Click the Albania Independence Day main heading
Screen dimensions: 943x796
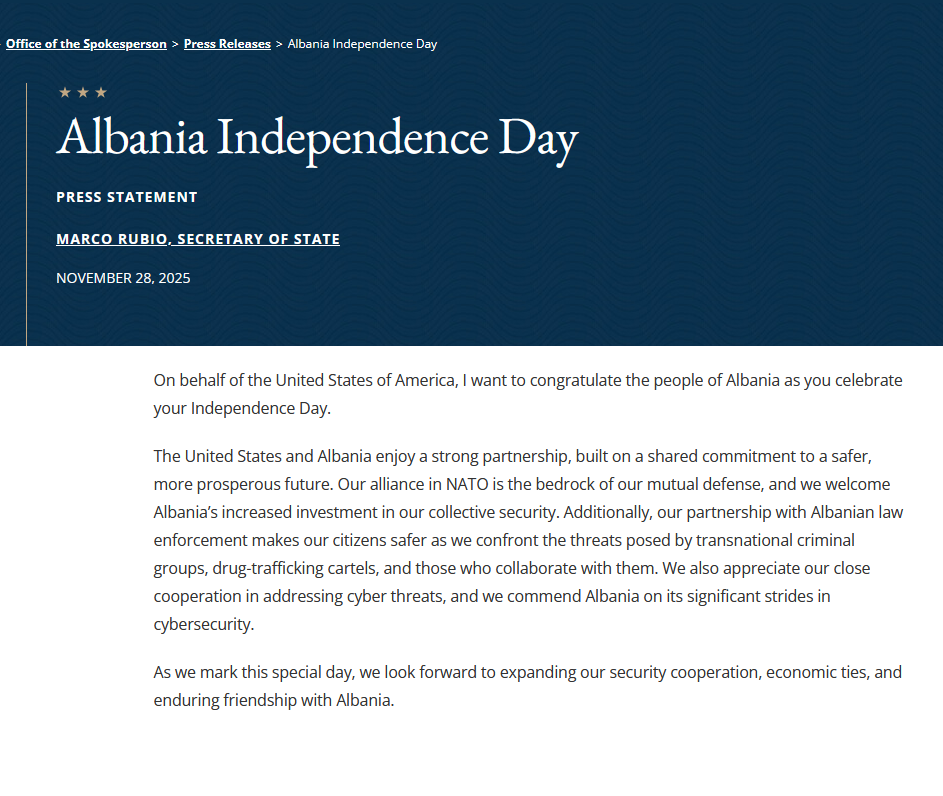317,138
